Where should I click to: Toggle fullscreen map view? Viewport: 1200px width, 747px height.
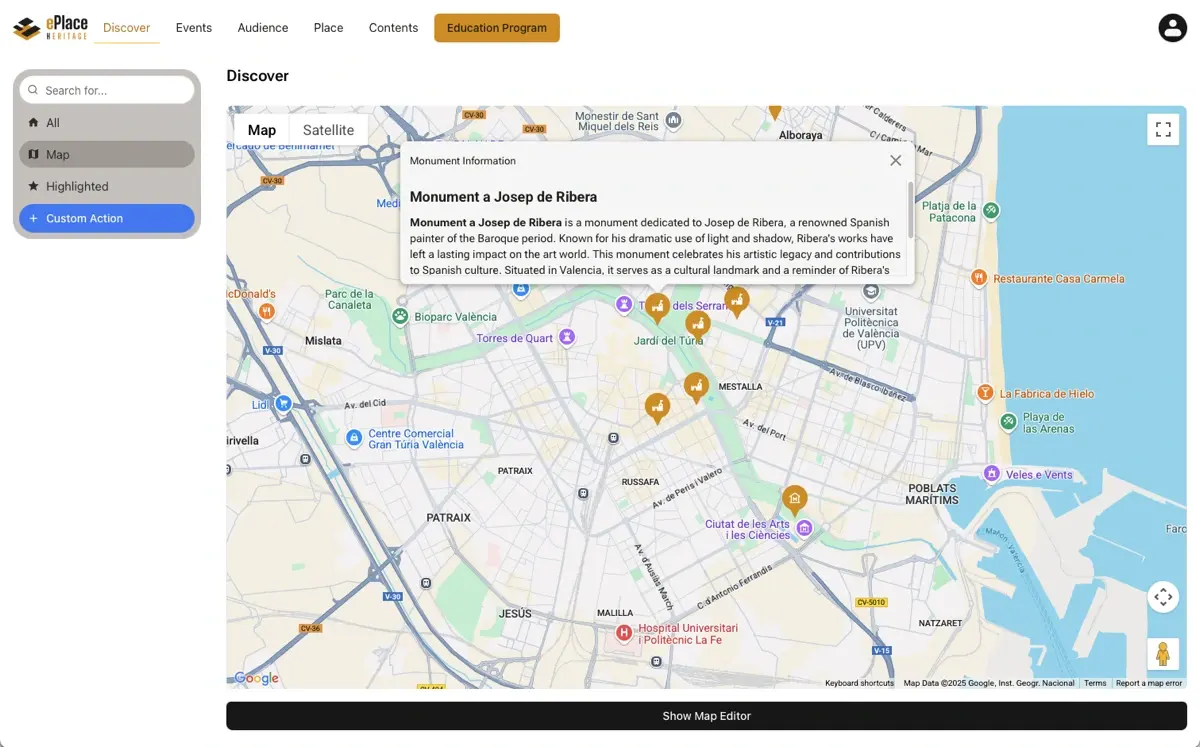[1163, 129]
